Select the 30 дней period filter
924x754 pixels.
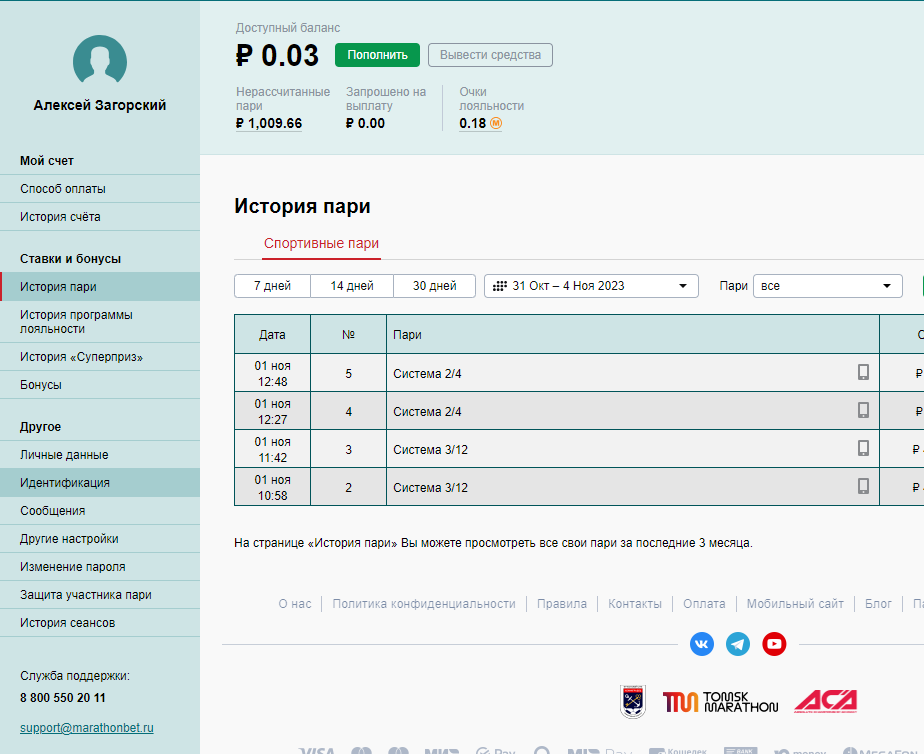pos(434,286)
